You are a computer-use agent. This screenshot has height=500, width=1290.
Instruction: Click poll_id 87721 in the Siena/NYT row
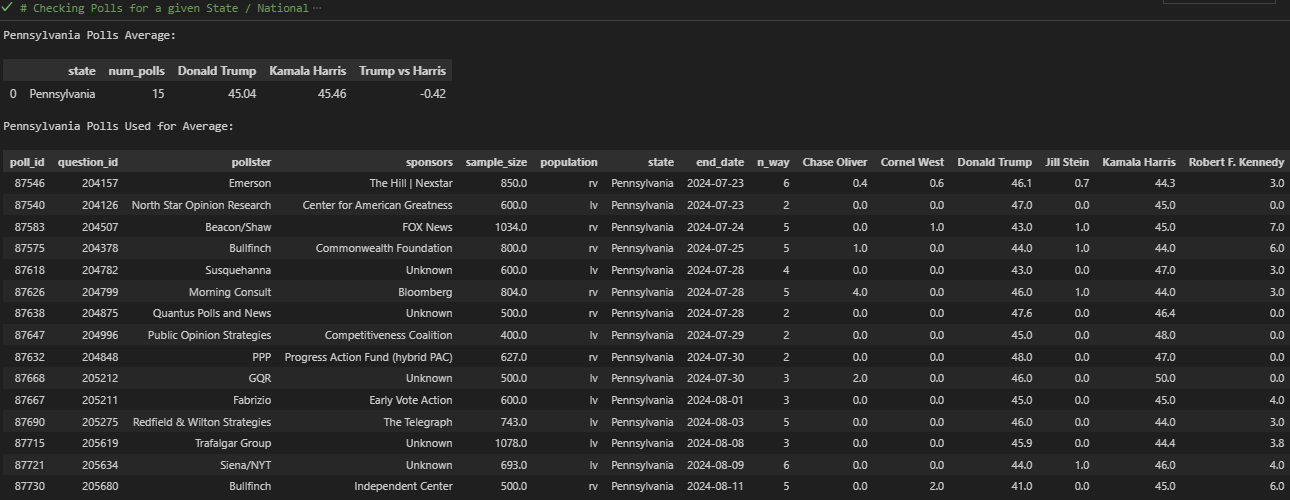(x=30, y=465)
